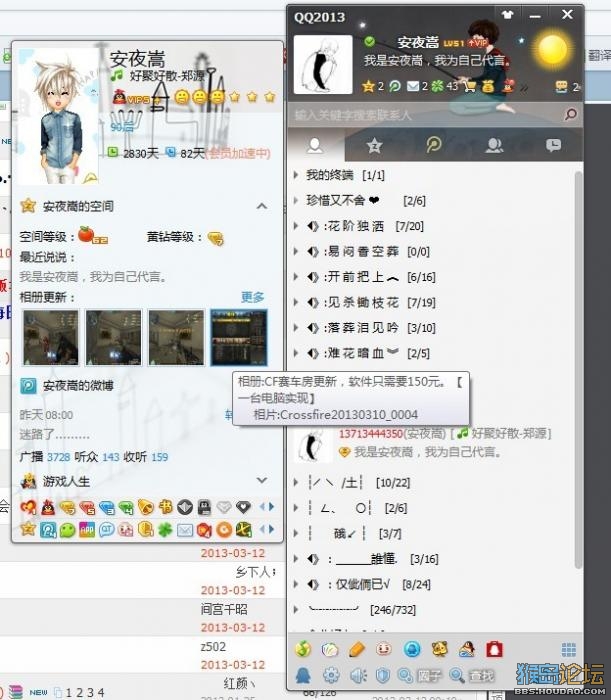Click the 广播 count 3728 link

(58, 457)
